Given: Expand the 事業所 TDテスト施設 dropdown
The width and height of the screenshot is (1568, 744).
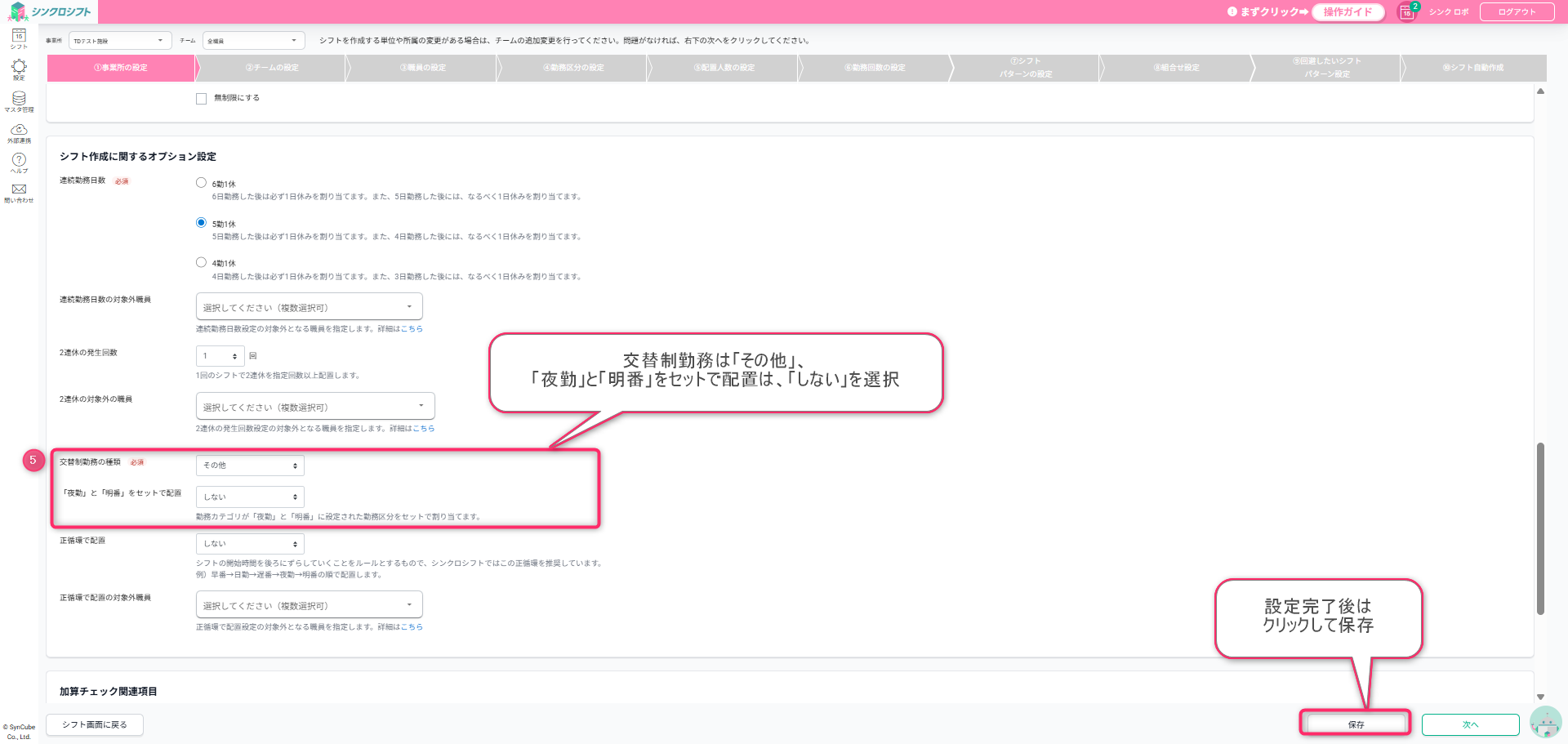Looking at the screenshot, I should [119, 41].
